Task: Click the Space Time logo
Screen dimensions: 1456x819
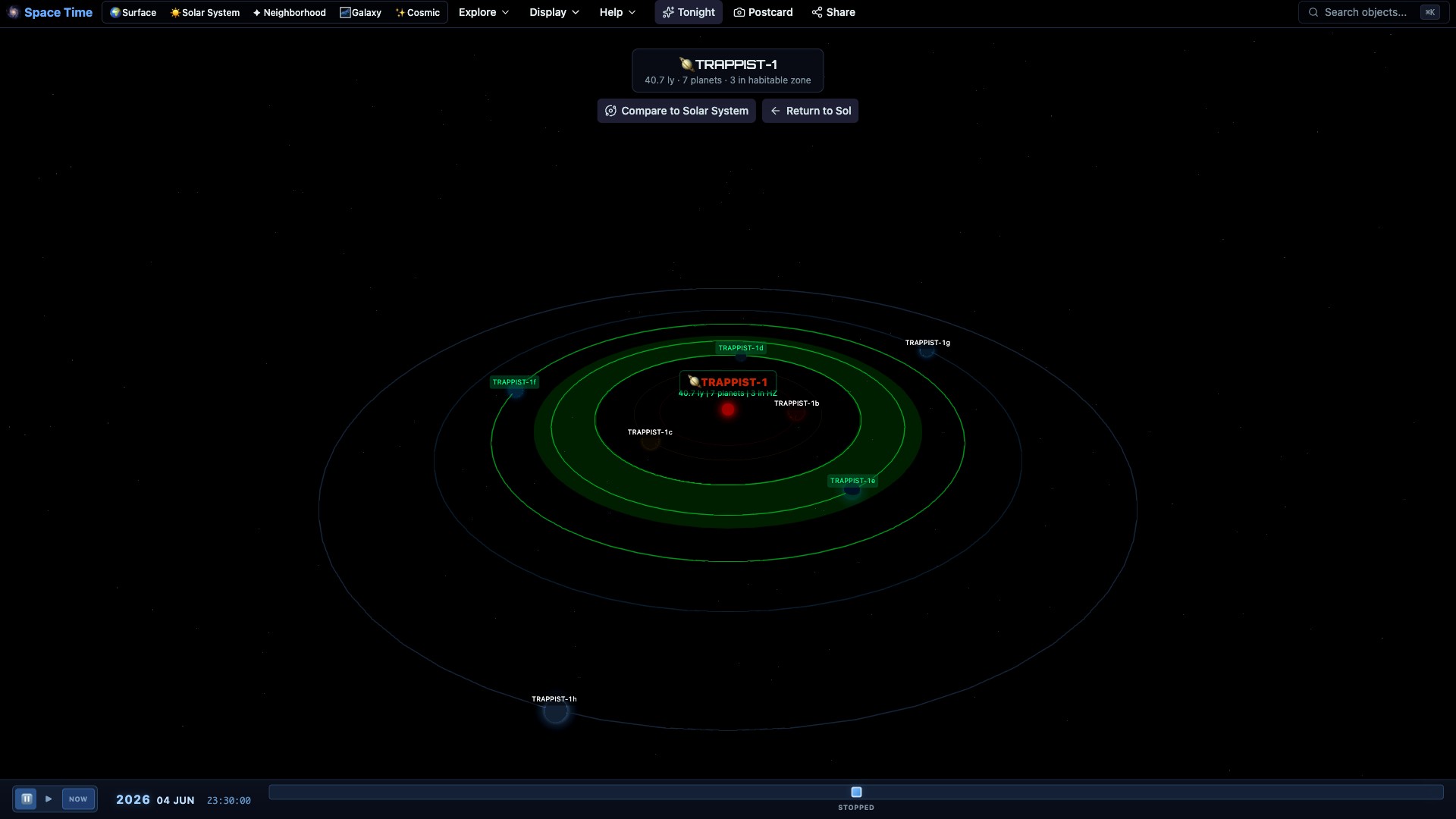Action: [50, 12]
